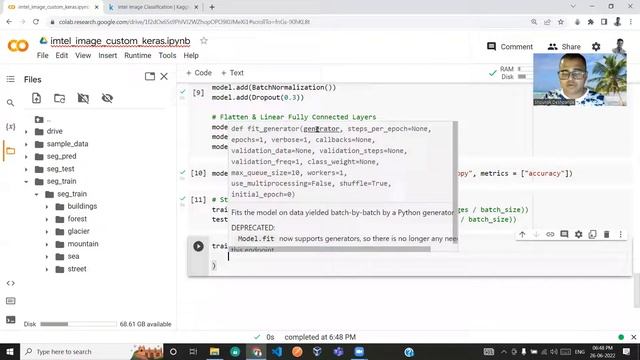Open the table of contents sidebar icon
This screenshot has width=640, height=360.
[x=11, y=79]
